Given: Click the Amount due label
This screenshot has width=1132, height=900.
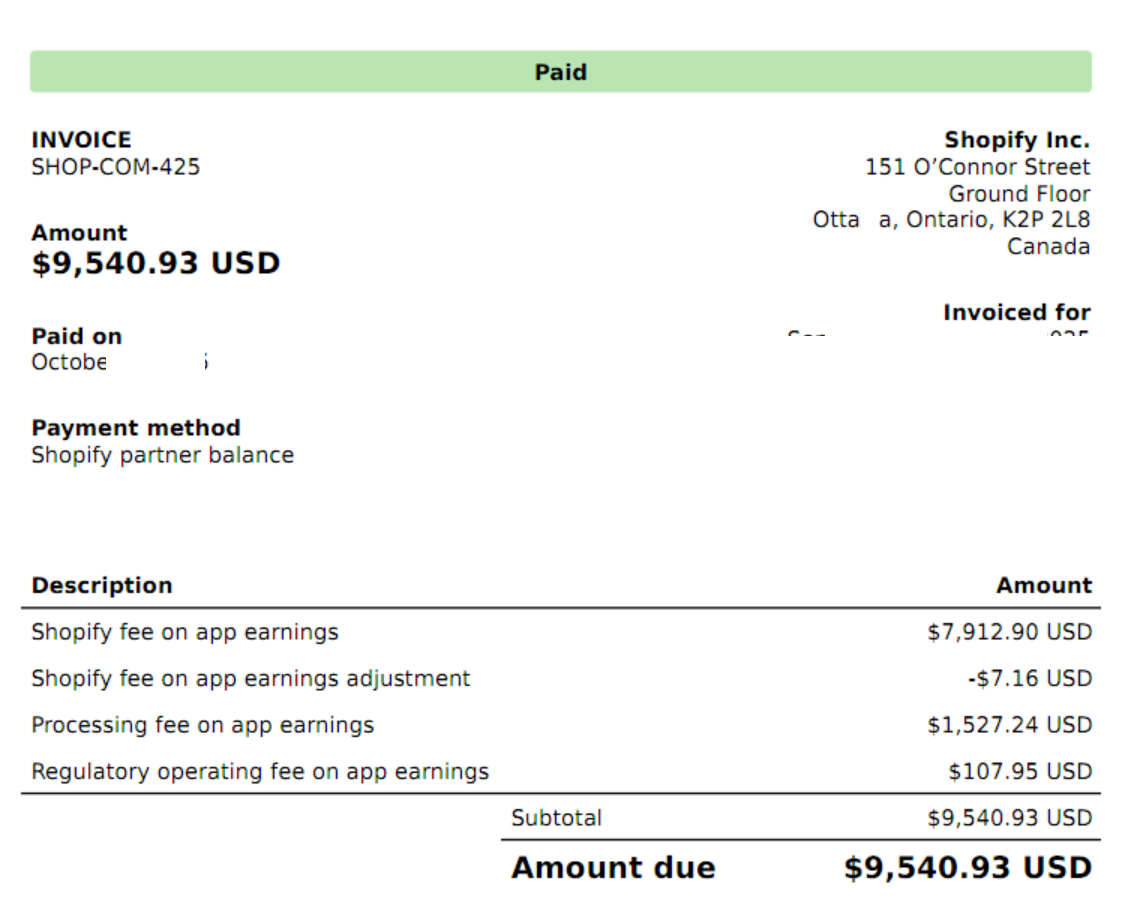Looking at the screenshot, I should [613, 868].
